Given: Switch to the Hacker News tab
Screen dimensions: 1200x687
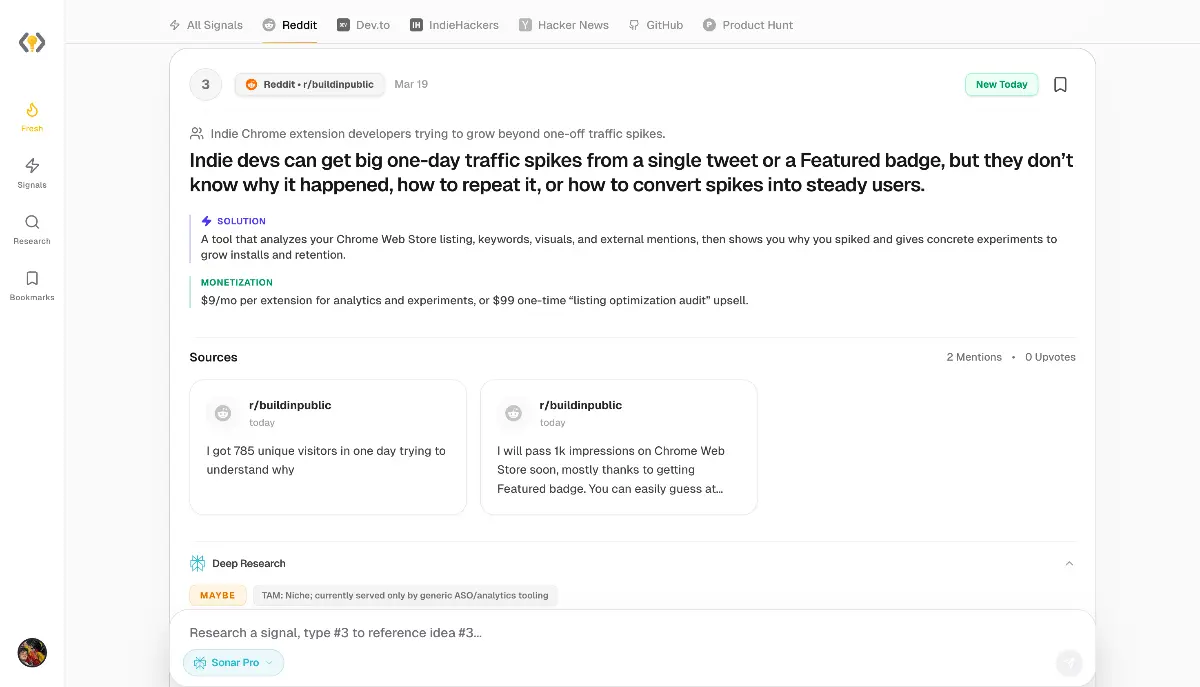Looking at the screenshot, I should [564, 25].
